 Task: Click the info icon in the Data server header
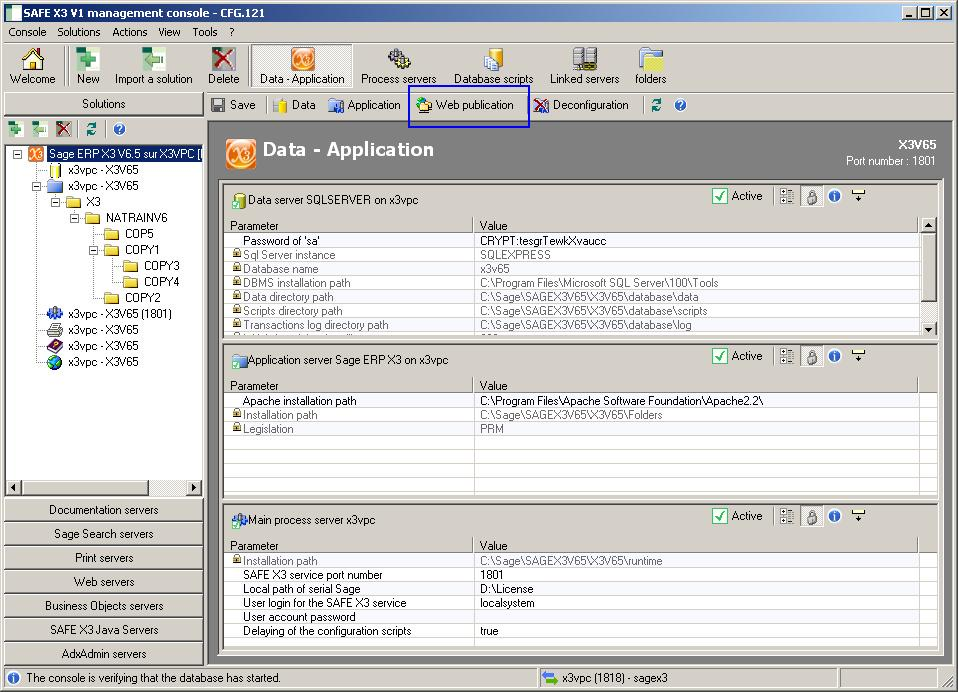(835, 196)
